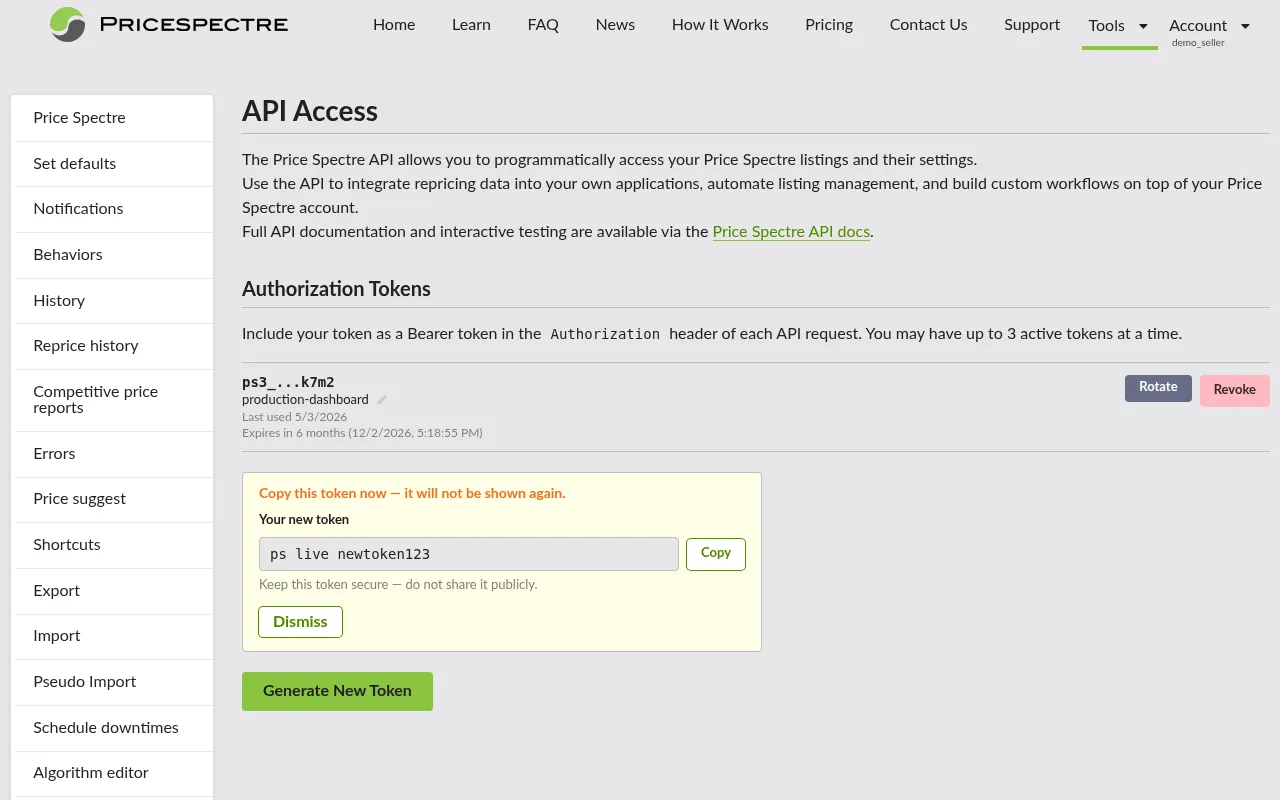Open How It Works page

point(720,25)
